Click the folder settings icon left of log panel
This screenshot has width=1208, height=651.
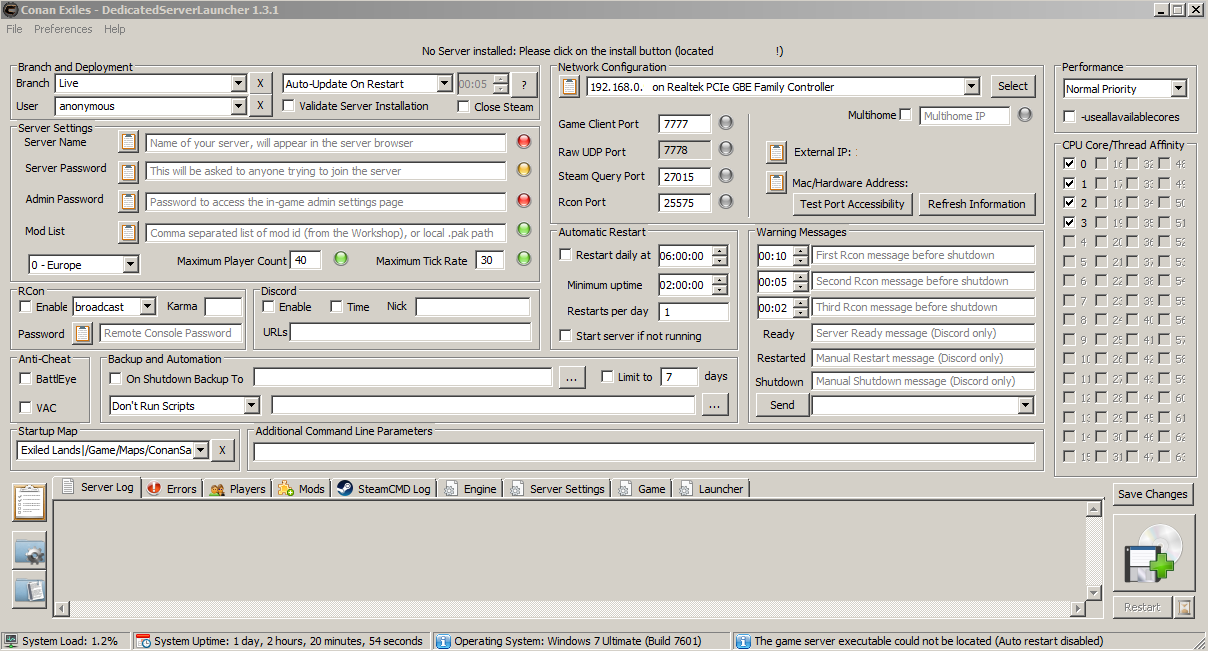tap(30, 551)
